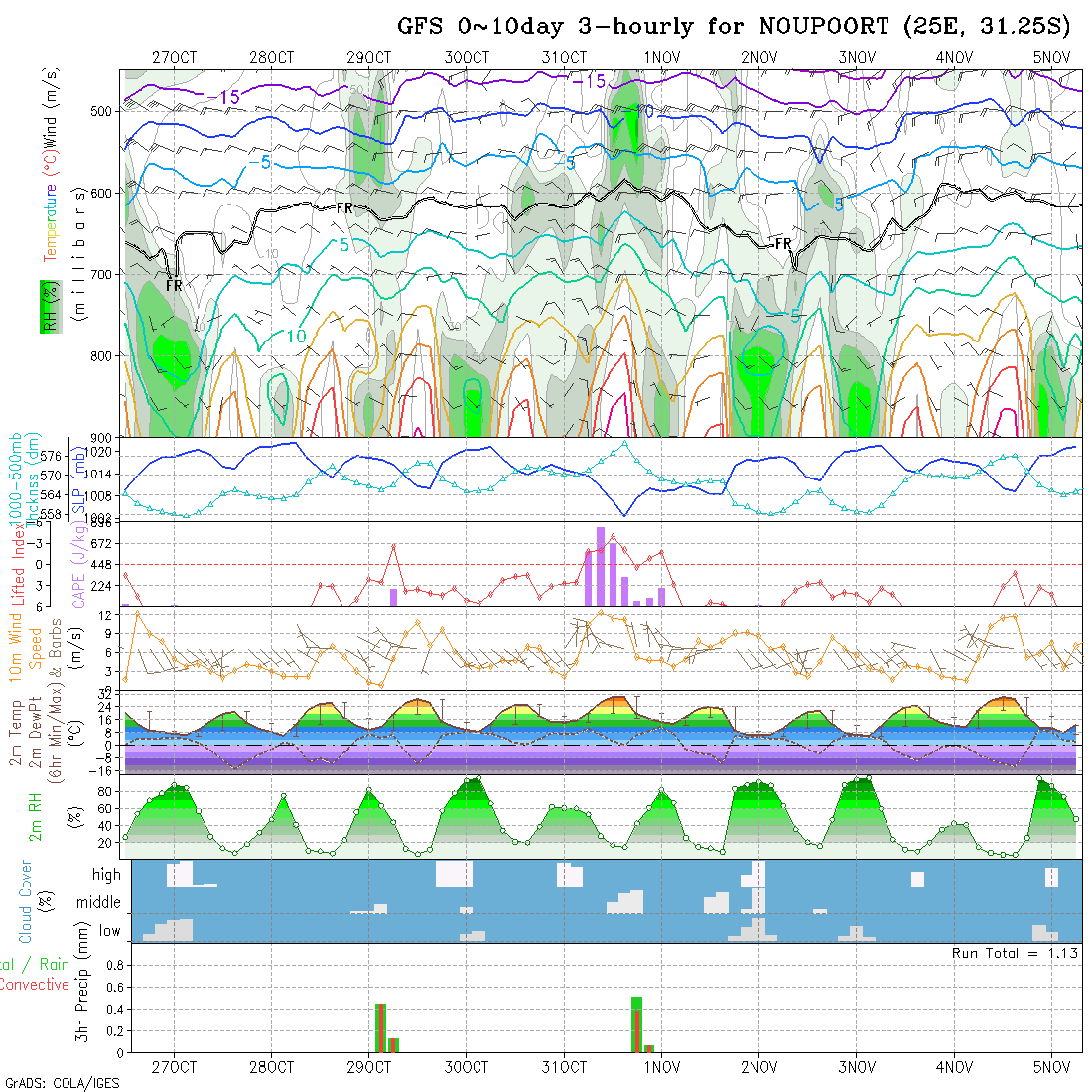
Task: Click the green RH (%) legend swatch
Action: [x=47, y=306]
